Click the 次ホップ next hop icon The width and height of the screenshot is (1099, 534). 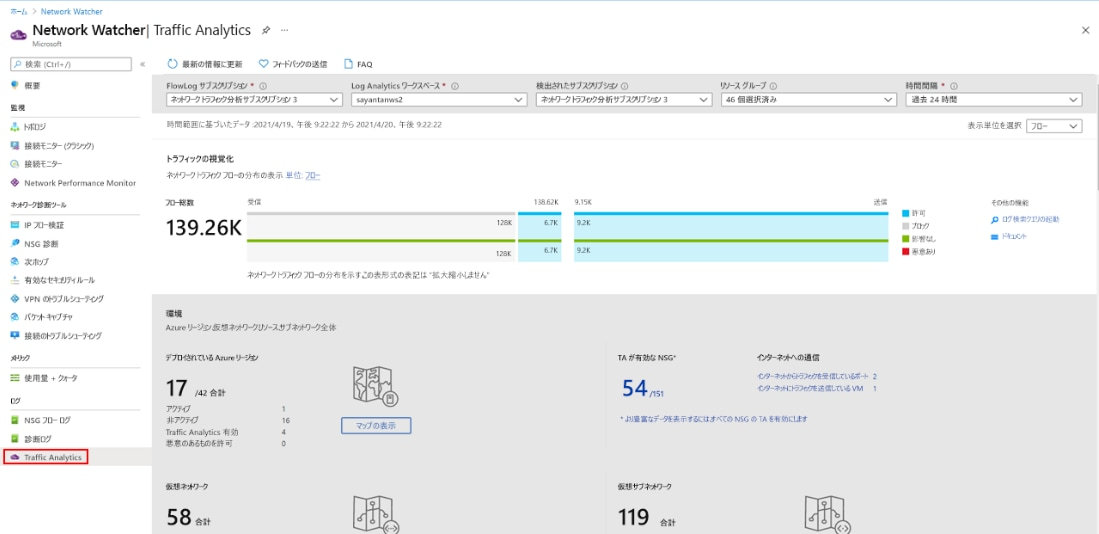[x=15, y=261]
